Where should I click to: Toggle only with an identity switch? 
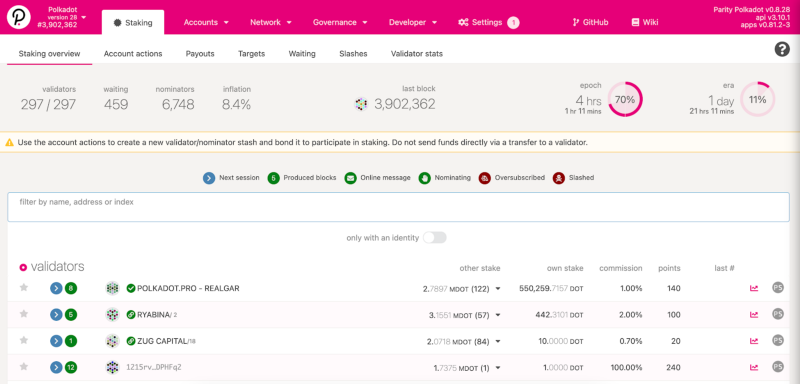(434, 238)
